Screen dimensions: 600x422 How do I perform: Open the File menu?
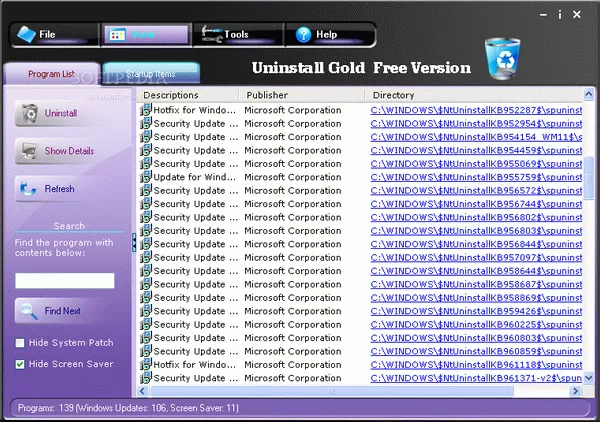55,35
